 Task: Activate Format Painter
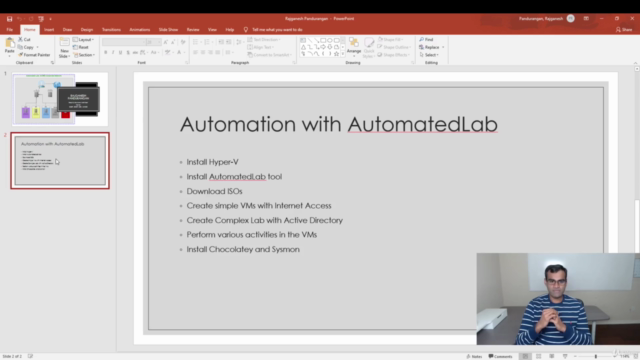tap(34, 55)
